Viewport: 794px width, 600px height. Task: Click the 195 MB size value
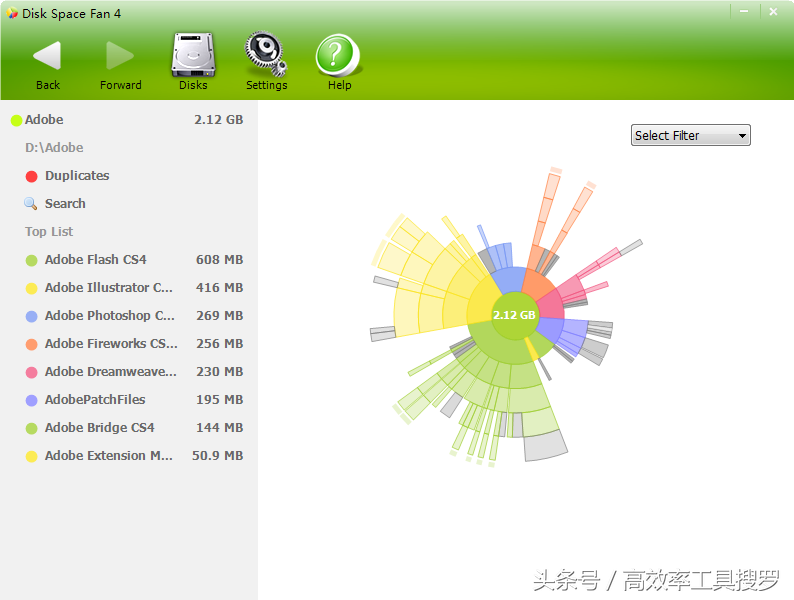(x=219, y=399)
